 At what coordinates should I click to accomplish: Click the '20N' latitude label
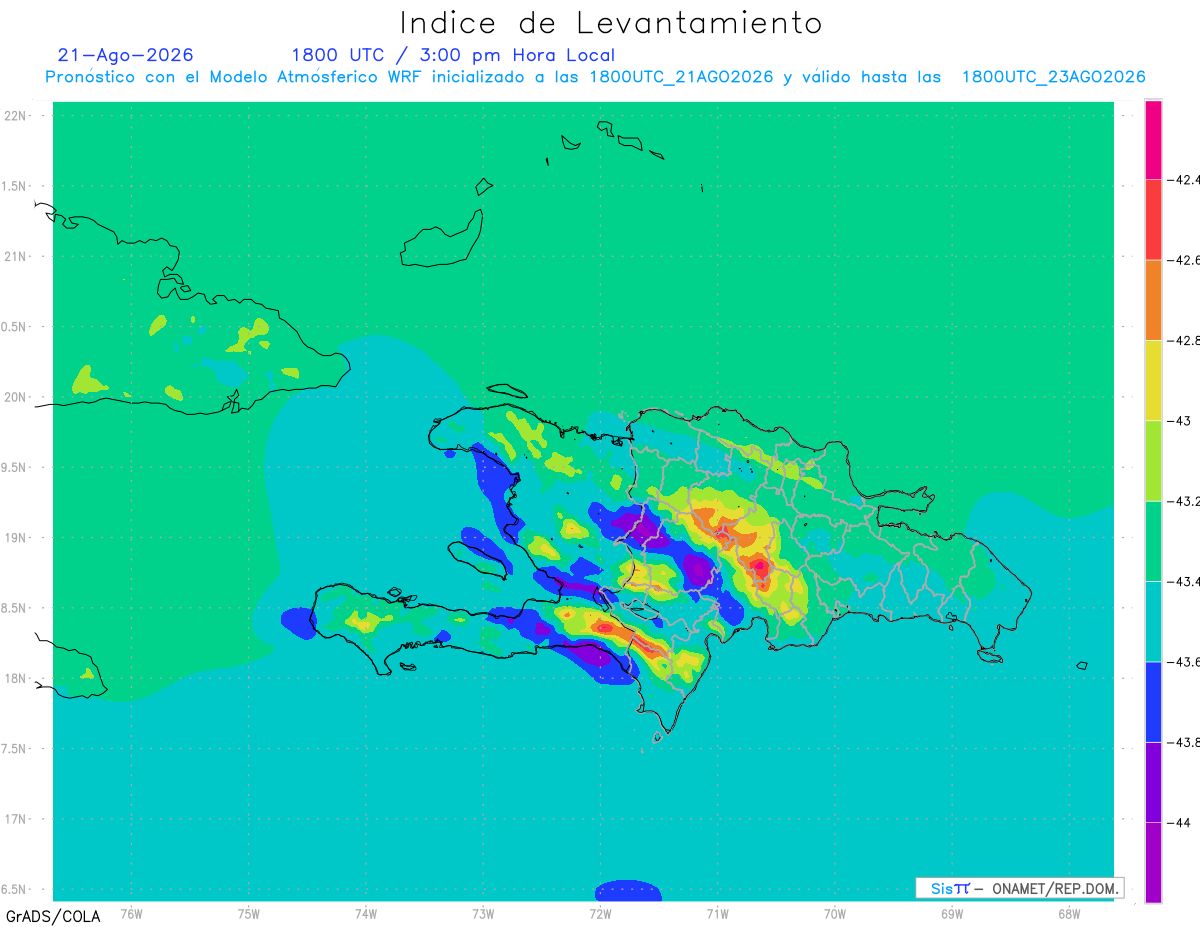click(16, 397)
